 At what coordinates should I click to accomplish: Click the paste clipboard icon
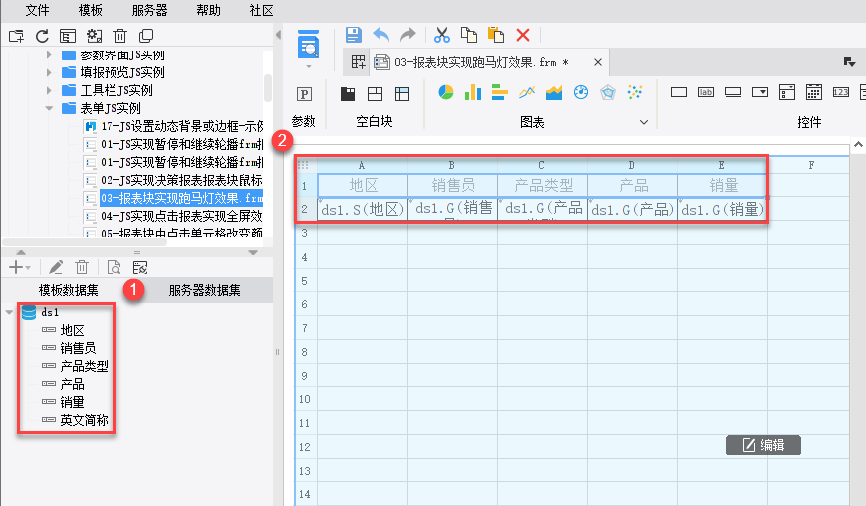[x=496, y=35]
